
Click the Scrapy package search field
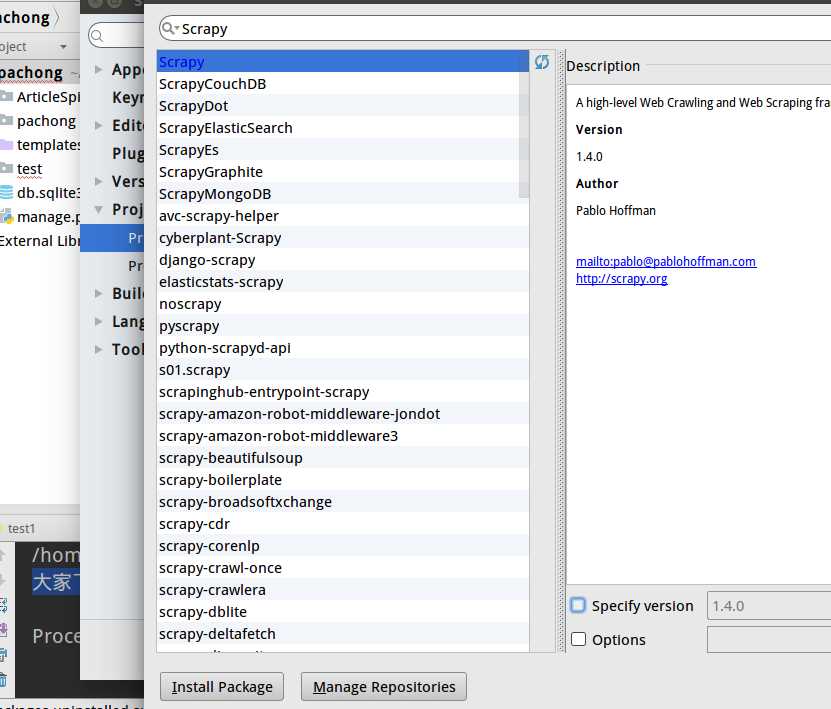pos(495,28)
